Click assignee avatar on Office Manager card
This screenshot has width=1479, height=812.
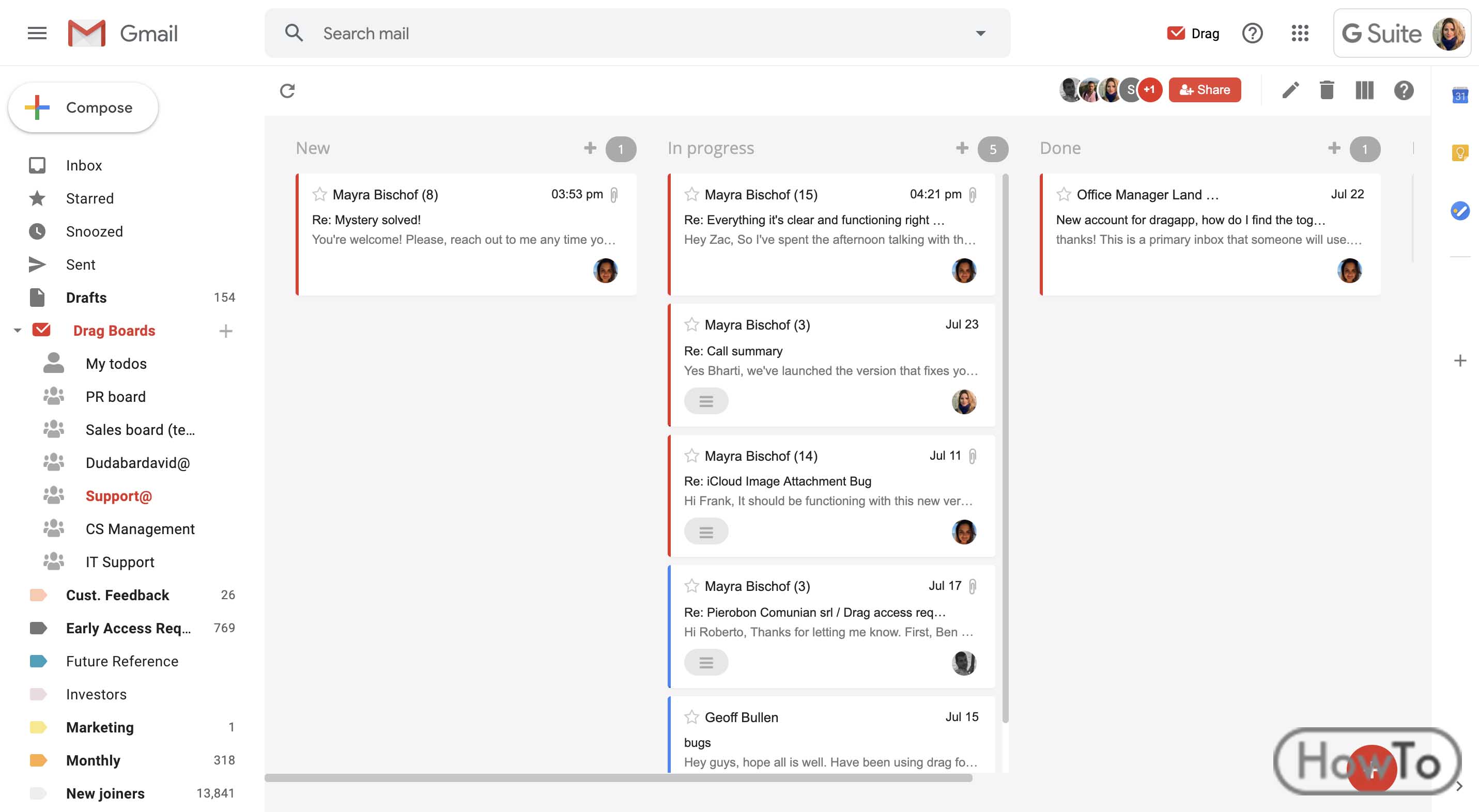point(1349,270)
